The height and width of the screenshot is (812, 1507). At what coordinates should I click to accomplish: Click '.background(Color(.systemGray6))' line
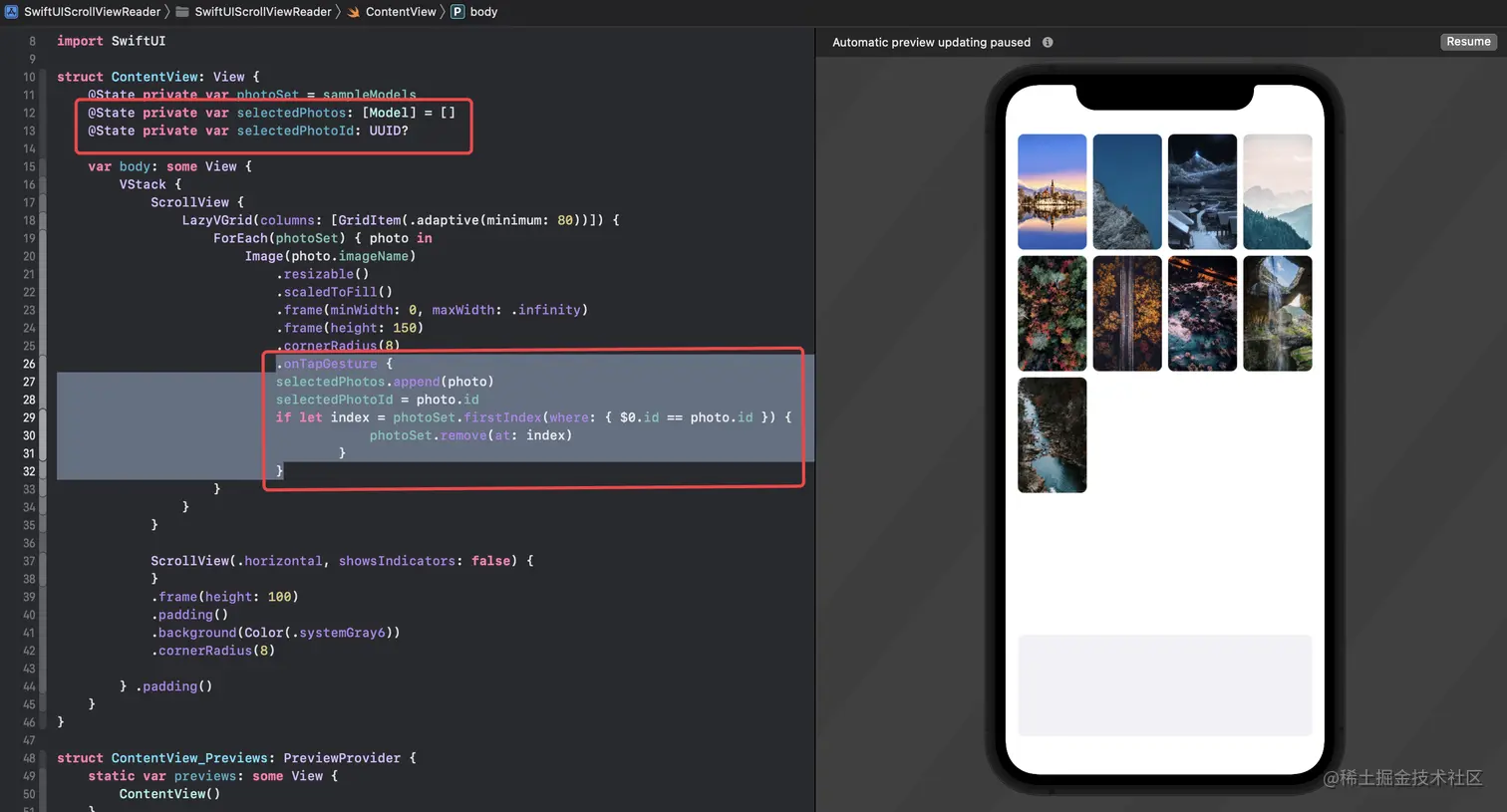click(275, 633)
